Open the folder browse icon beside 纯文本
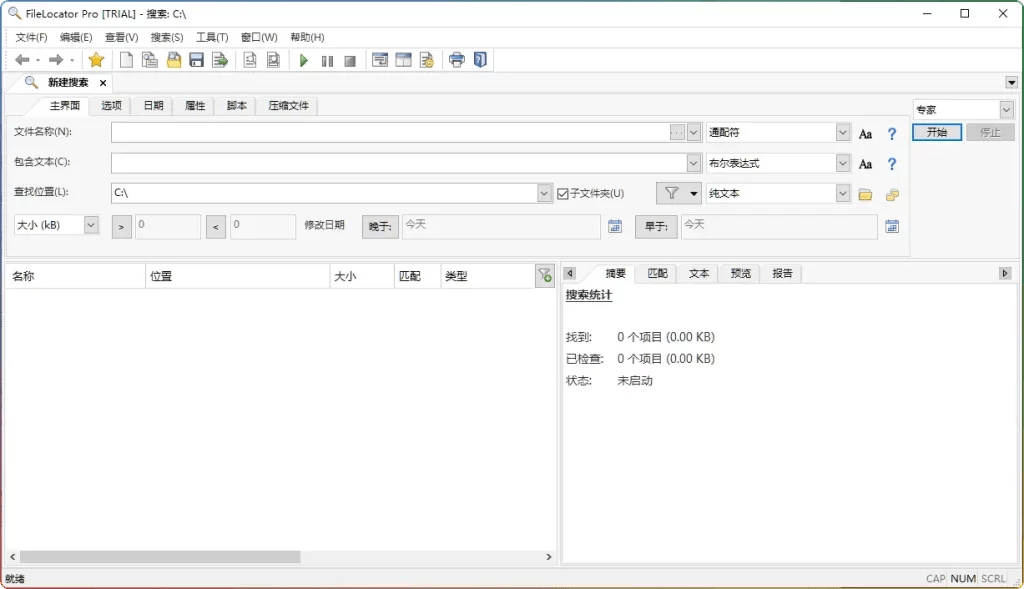 click(866, 192)
